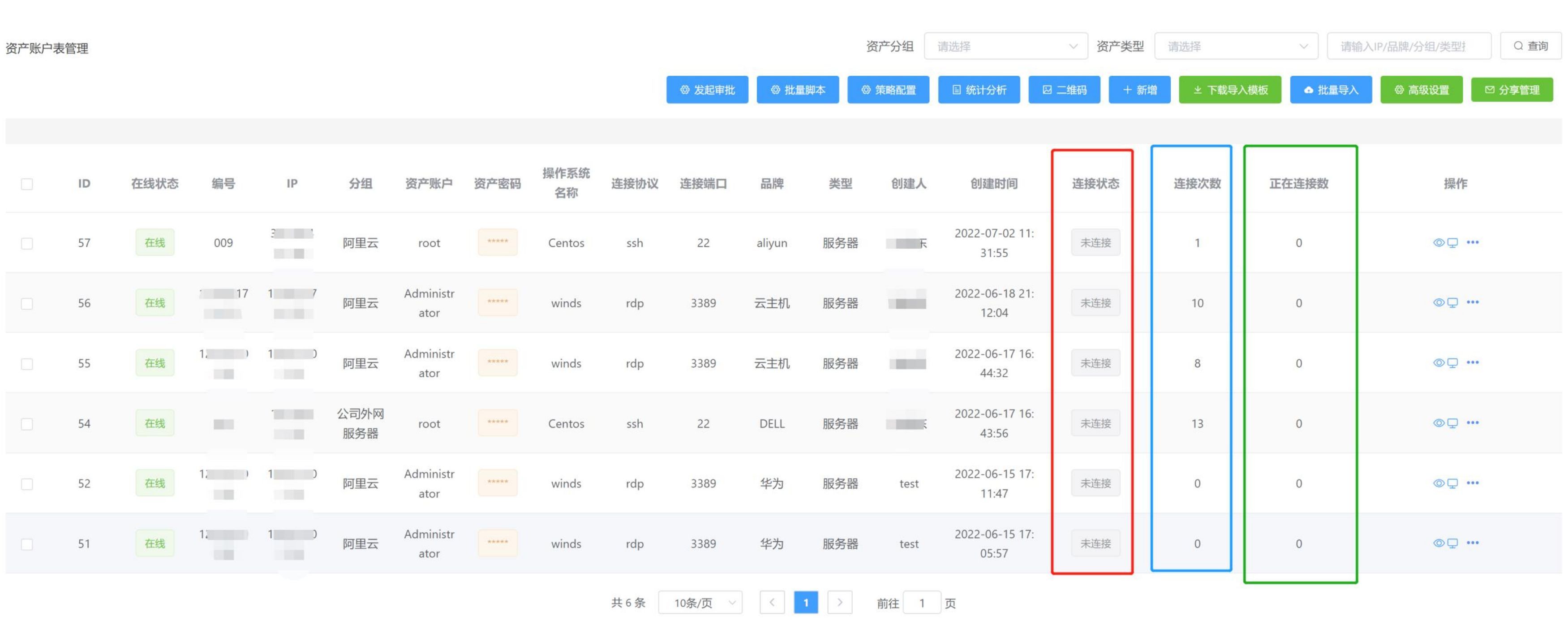Click the 二维码 button
The height and width of the screenshot is (638, 1568).
pos(1065,90)
